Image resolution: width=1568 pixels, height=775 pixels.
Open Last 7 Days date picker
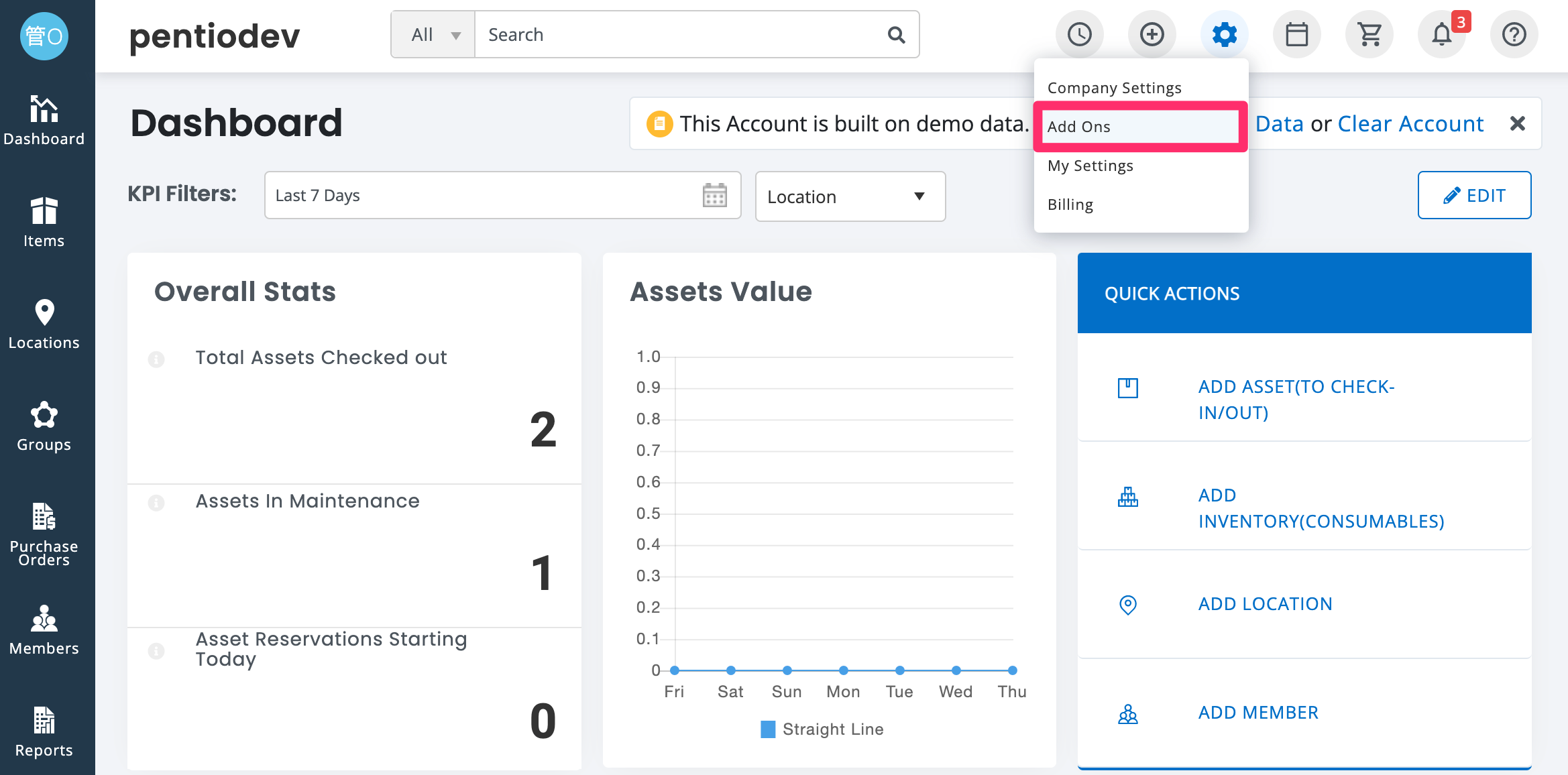[503, 195]
